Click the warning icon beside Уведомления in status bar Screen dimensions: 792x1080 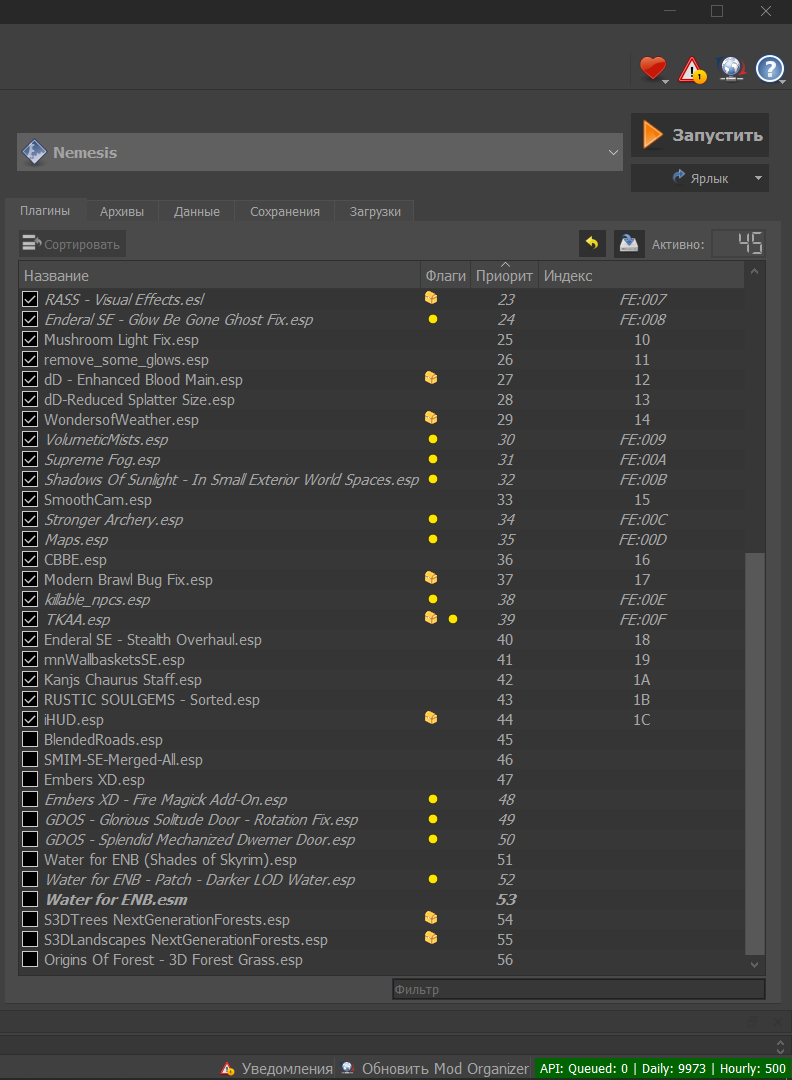pos(227,1068)
